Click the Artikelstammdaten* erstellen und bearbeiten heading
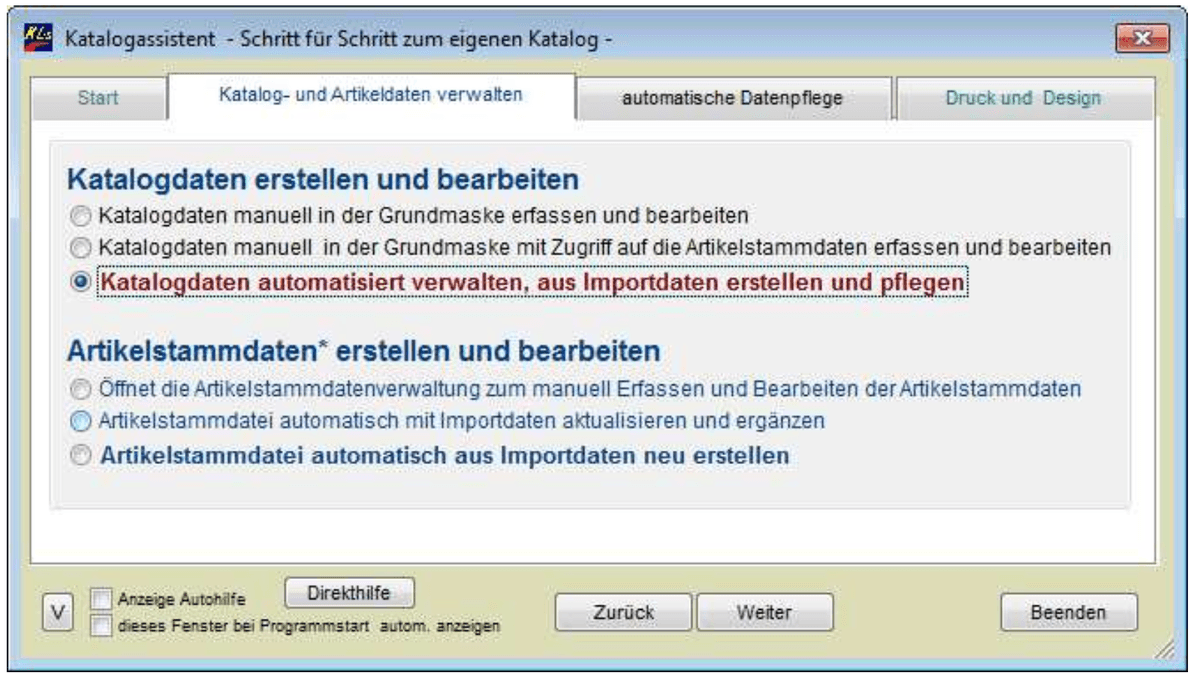 [363, 352]
